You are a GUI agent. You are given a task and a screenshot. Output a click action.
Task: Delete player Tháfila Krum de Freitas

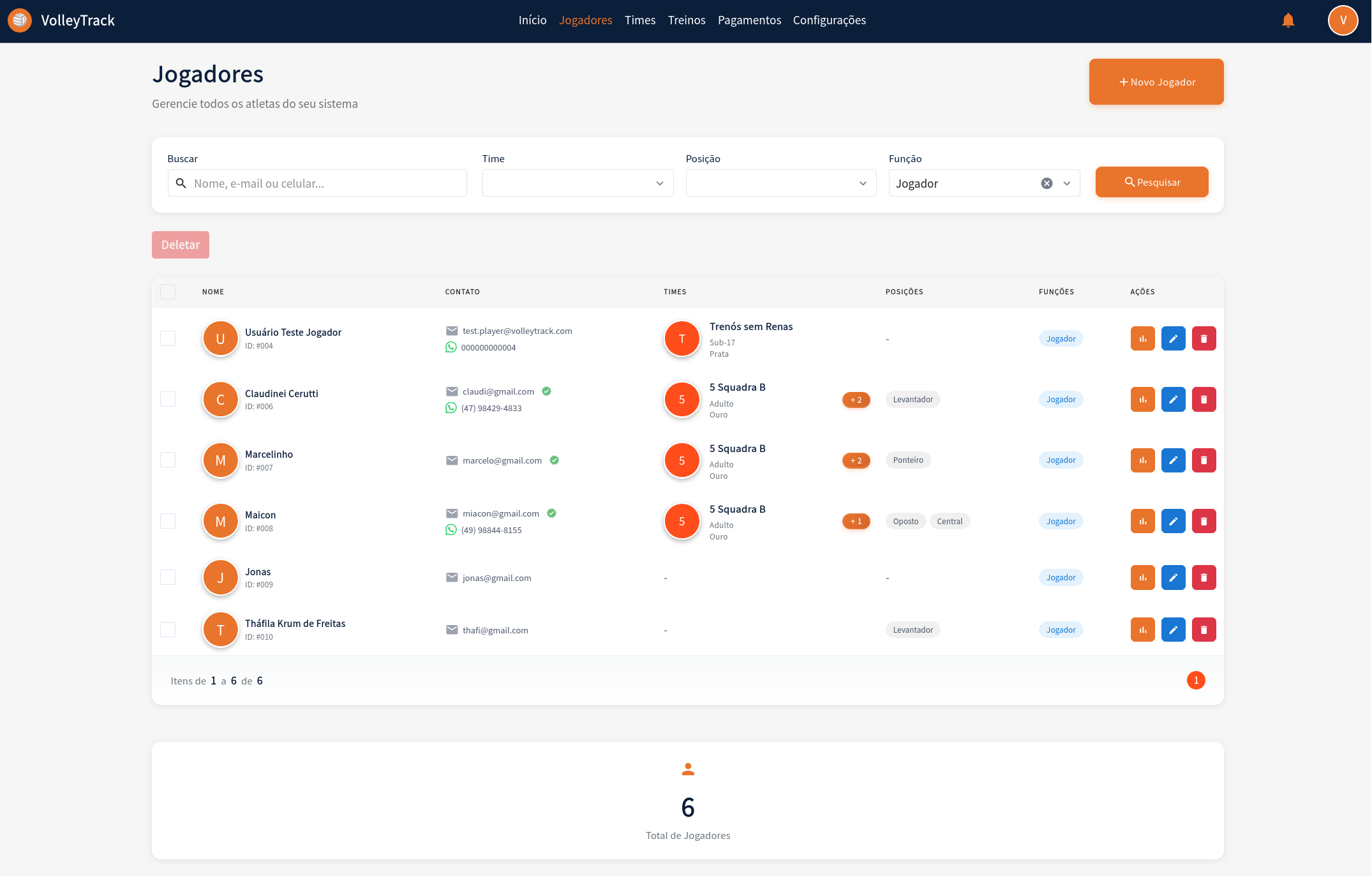click(1204, 630)
